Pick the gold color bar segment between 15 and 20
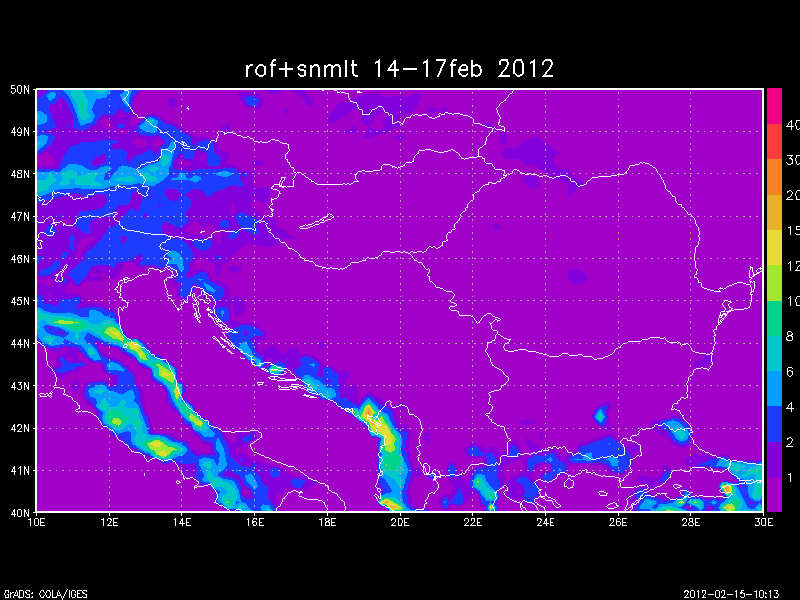Screen dimensions: 800x600 tap(774, 212)
